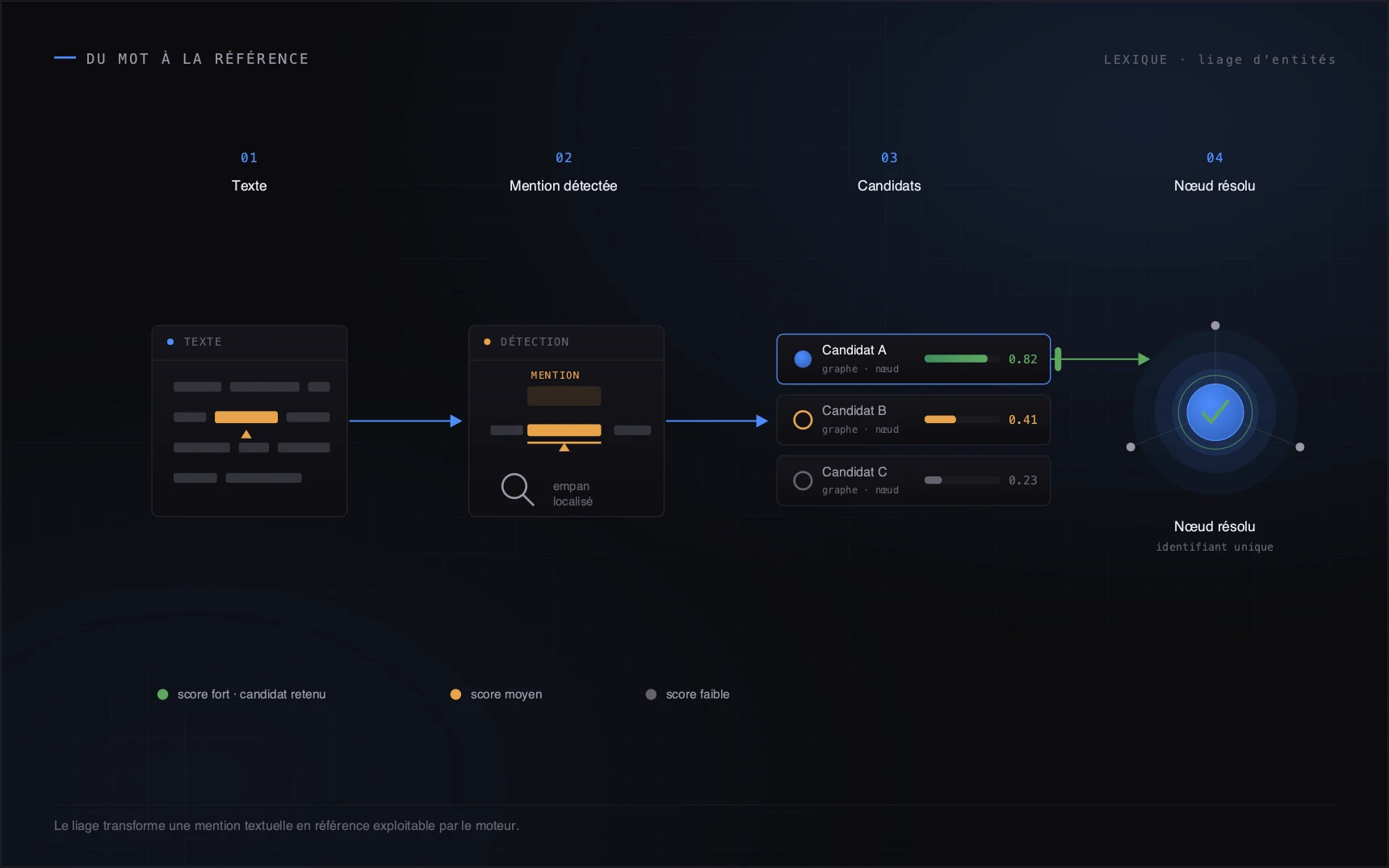This screenshot has height=868, width=1389.
Task: Click the magnifying glass icon in Détection panel
Action: 518,489
